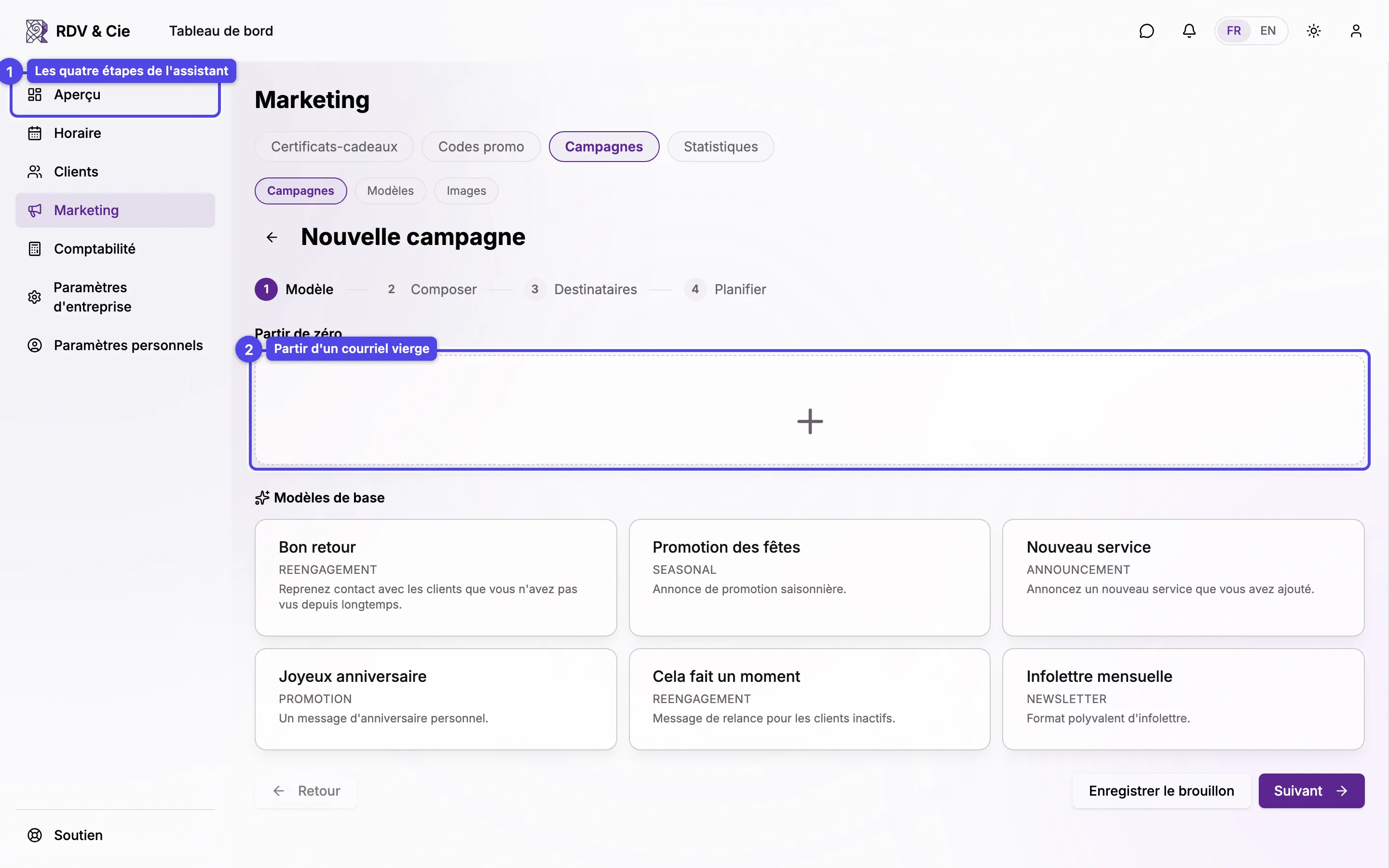
Task: Switch to Certificats-cadeaux tab
Action: tap(334, 147)
